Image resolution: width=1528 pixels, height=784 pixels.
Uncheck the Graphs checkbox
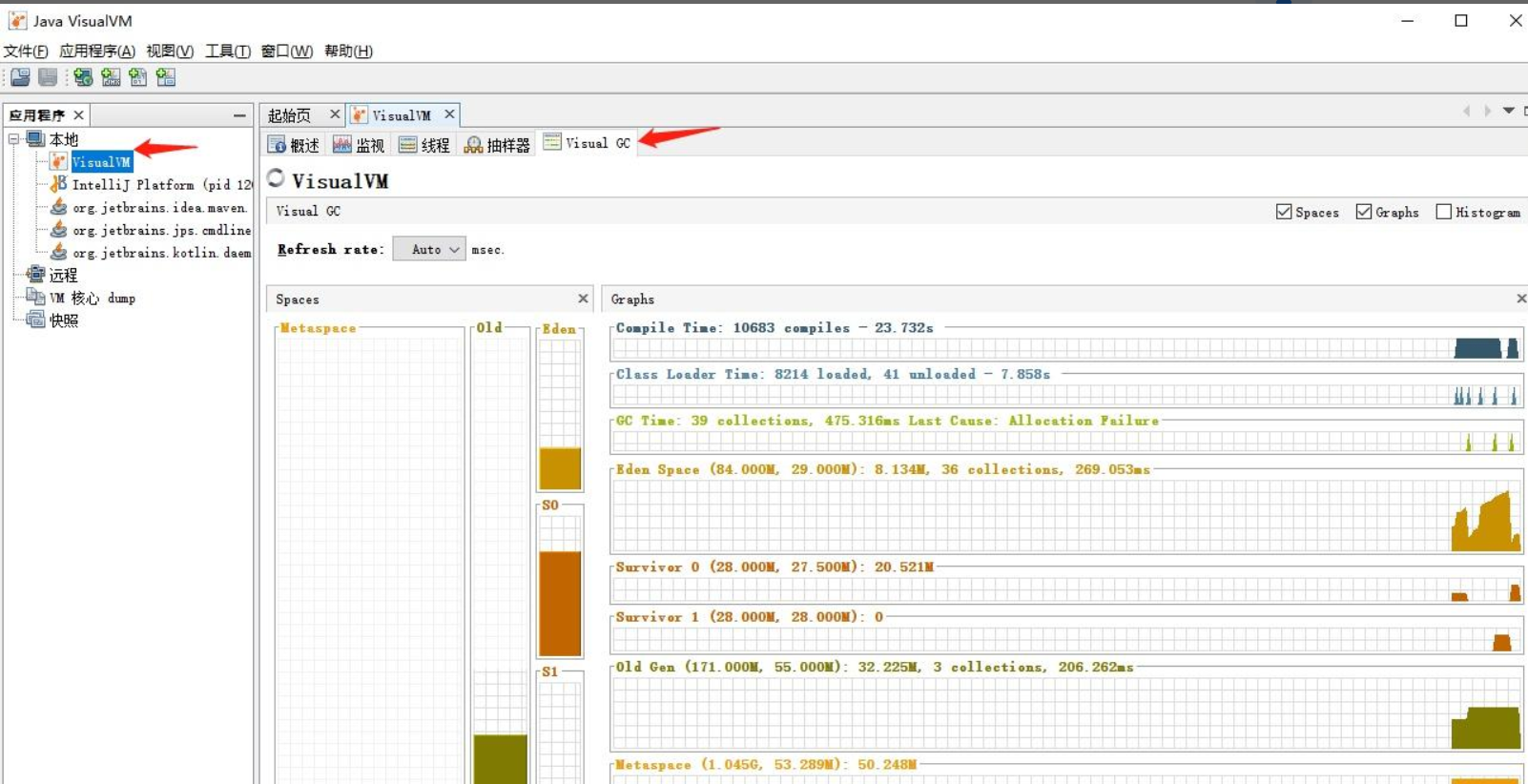pyautogui.click(x=1364, y=212)
